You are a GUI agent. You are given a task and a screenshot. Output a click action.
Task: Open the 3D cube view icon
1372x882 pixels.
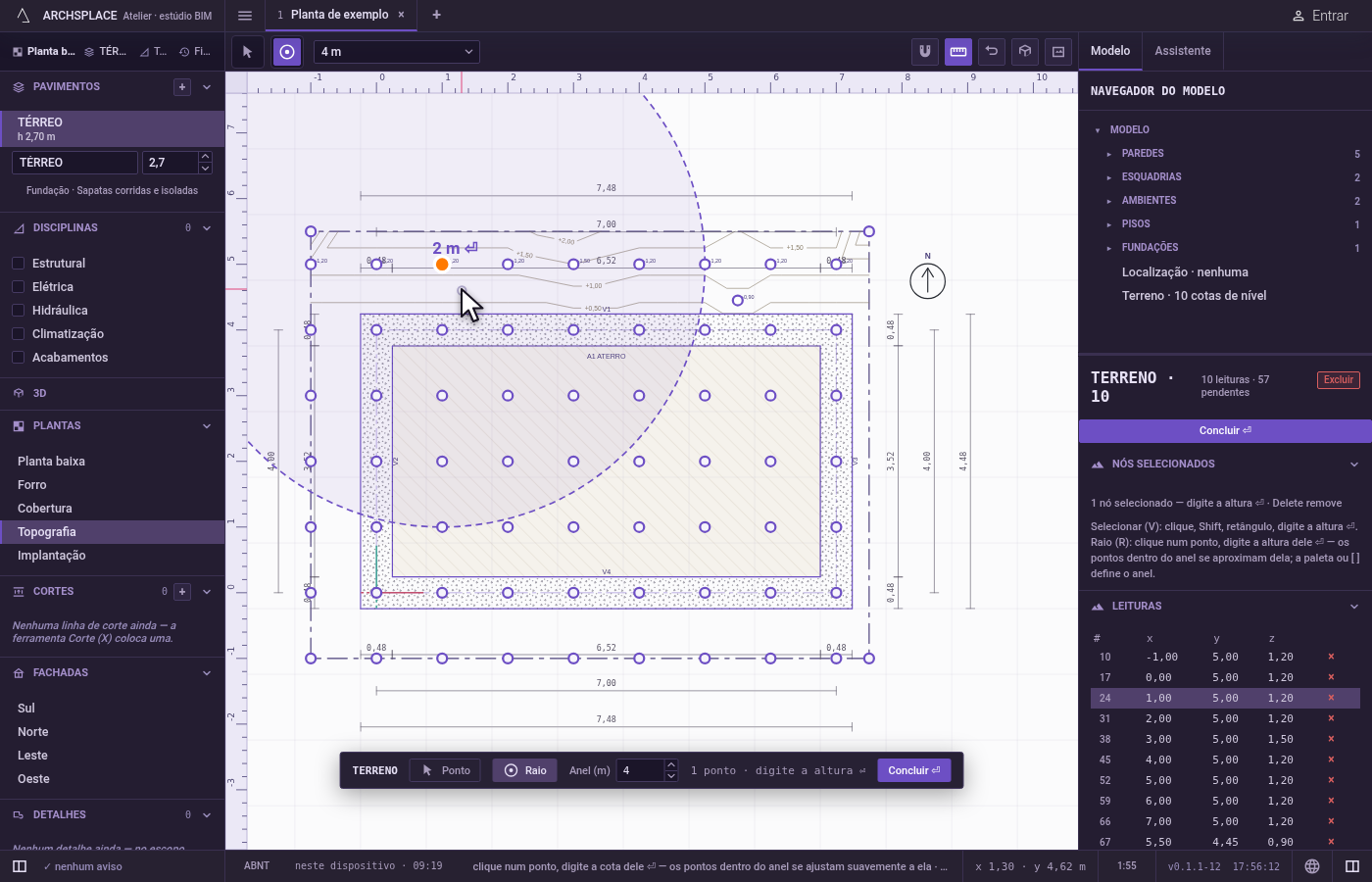click(x=1025, y=52)
